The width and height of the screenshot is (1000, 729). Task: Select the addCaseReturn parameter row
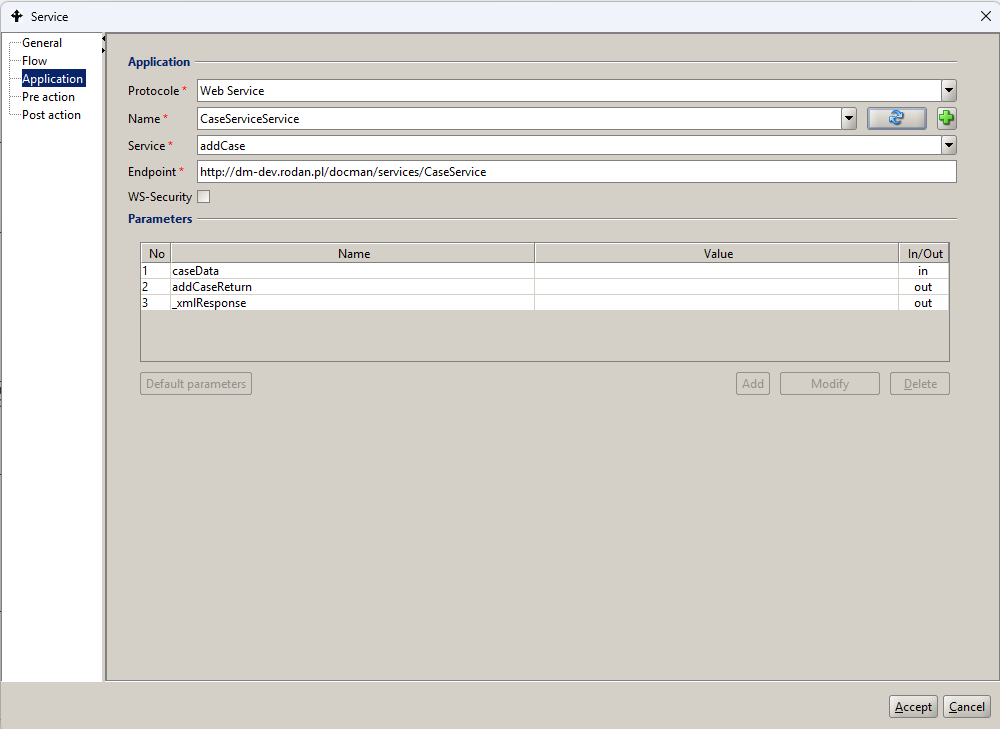click(x=352, y=287)
